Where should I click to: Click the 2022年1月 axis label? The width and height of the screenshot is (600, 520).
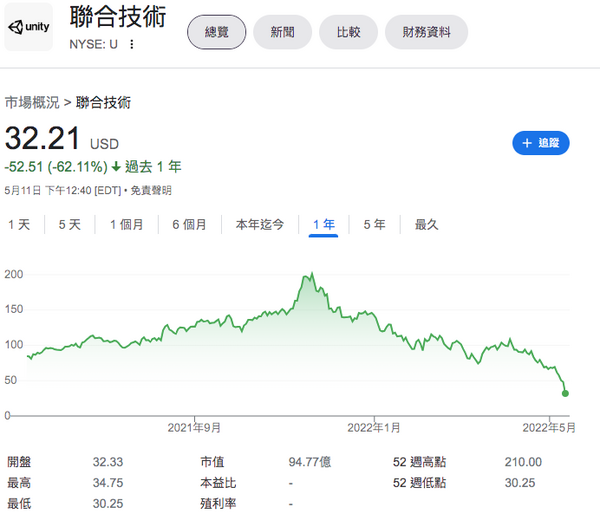tap(374, 427)
